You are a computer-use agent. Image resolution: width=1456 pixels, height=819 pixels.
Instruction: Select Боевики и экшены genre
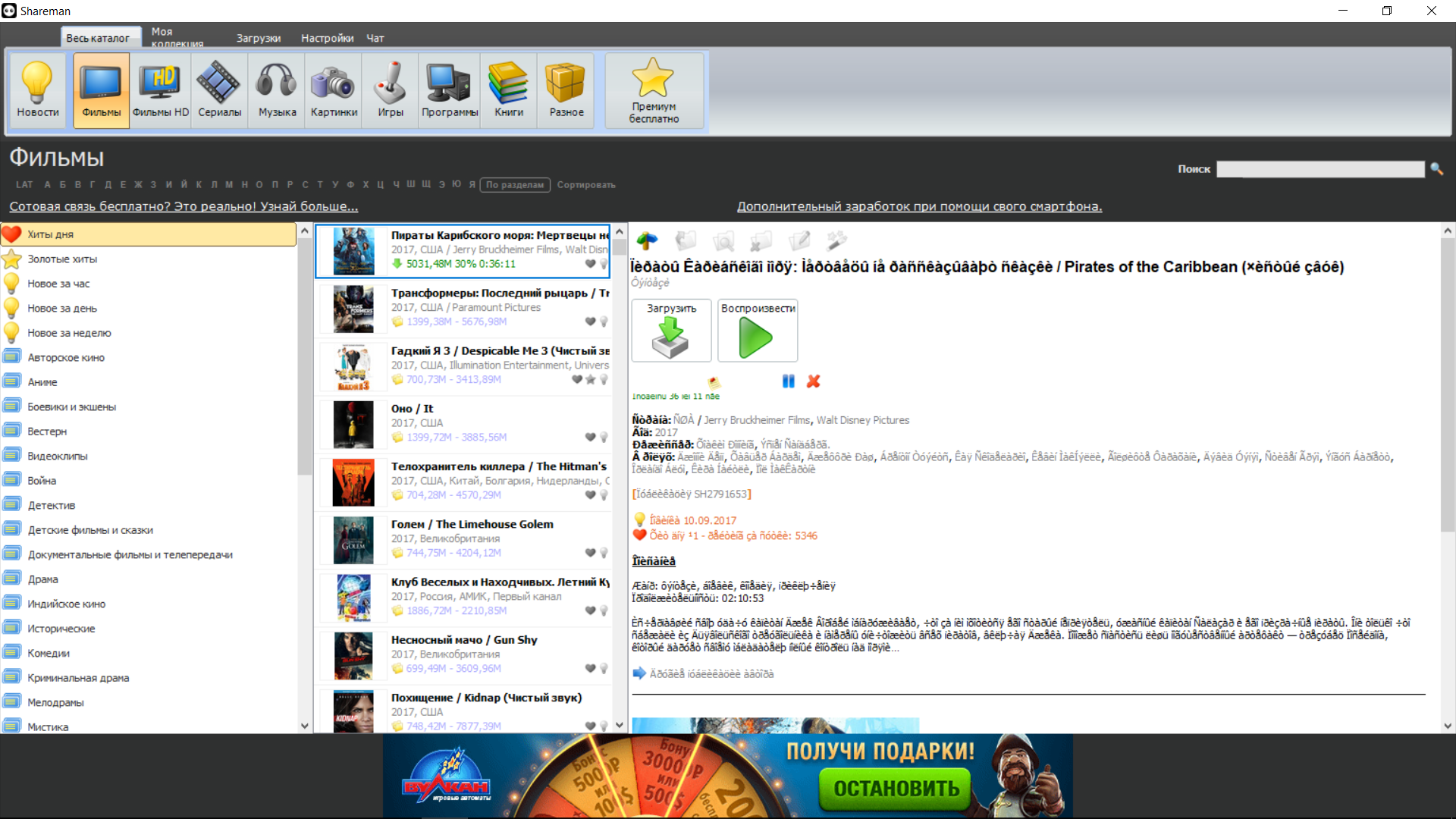149,406
